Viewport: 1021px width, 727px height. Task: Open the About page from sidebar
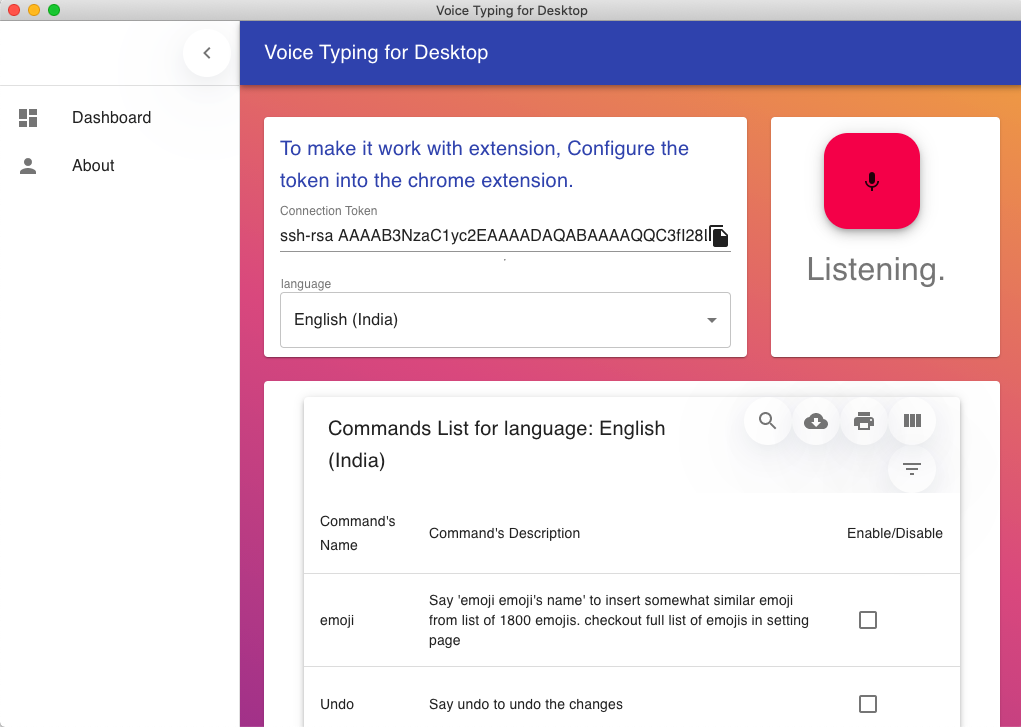coord(120,165)
